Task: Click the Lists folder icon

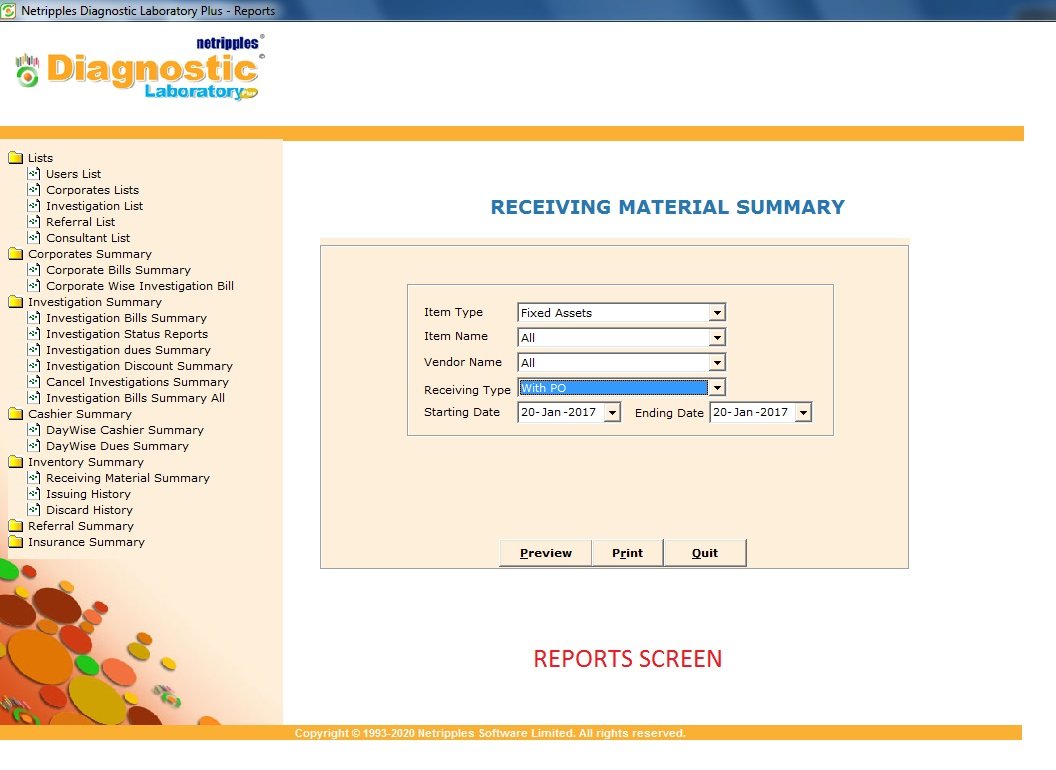Action: pos(15,158)
